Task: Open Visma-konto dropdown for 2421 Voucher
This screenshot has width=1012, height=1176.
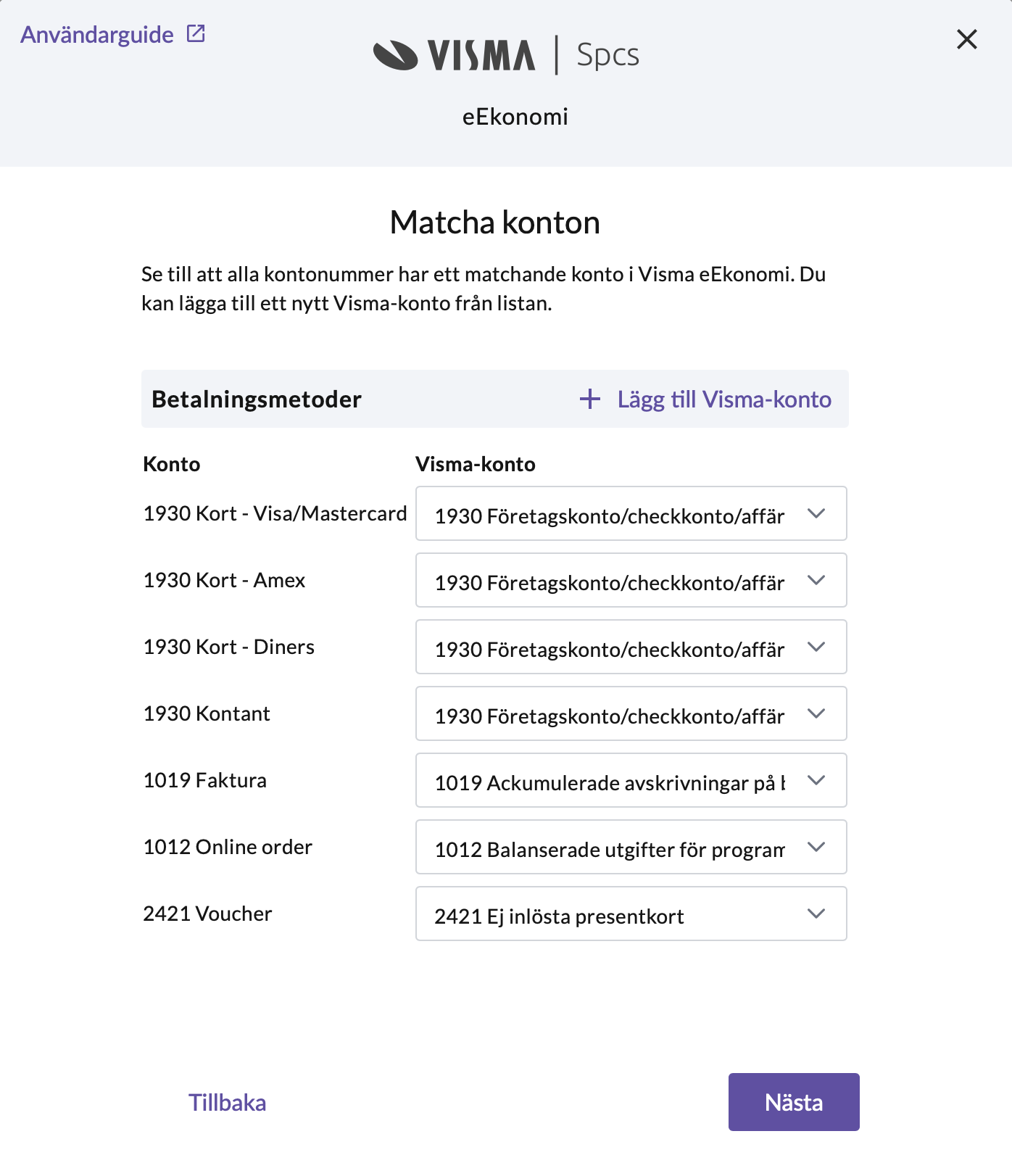Action: pyautogui.click(x=631, y=914)
